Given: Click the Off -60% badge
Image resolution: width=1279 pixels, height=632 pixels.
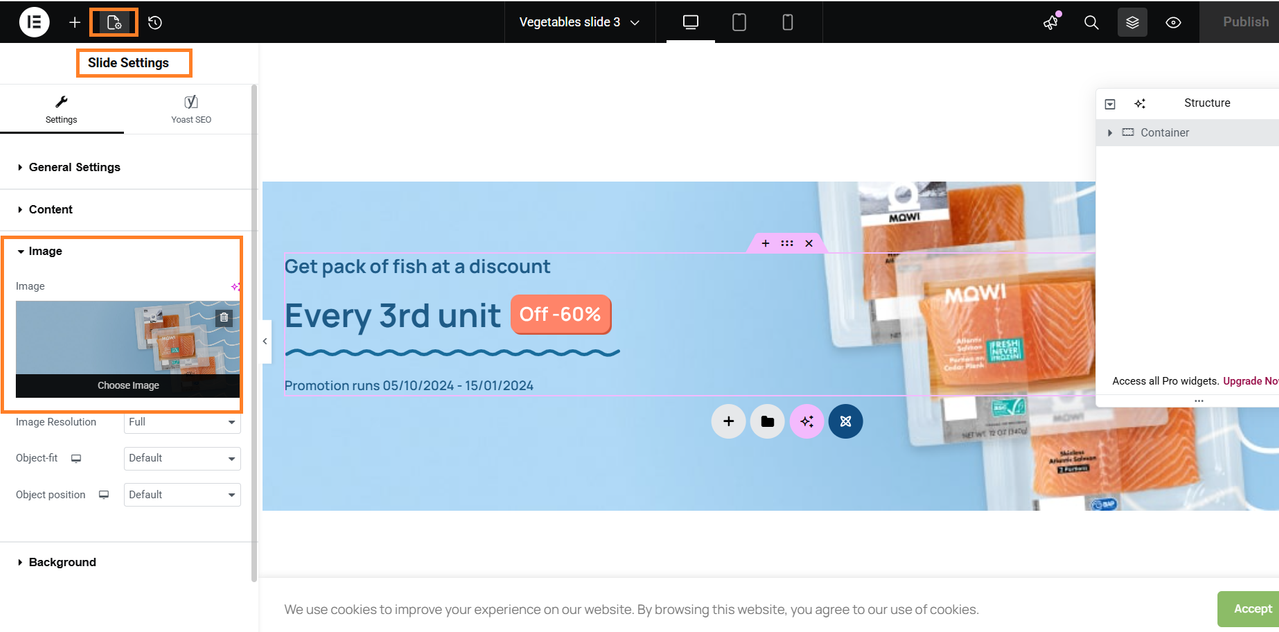Looking at the screenshot, I should tap(561, 315).
